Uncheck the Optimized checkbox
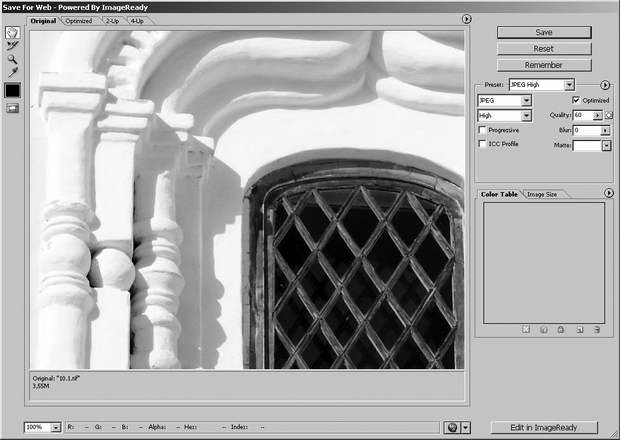620x440 pixels. pyautogui.click(x=575, y=101)
